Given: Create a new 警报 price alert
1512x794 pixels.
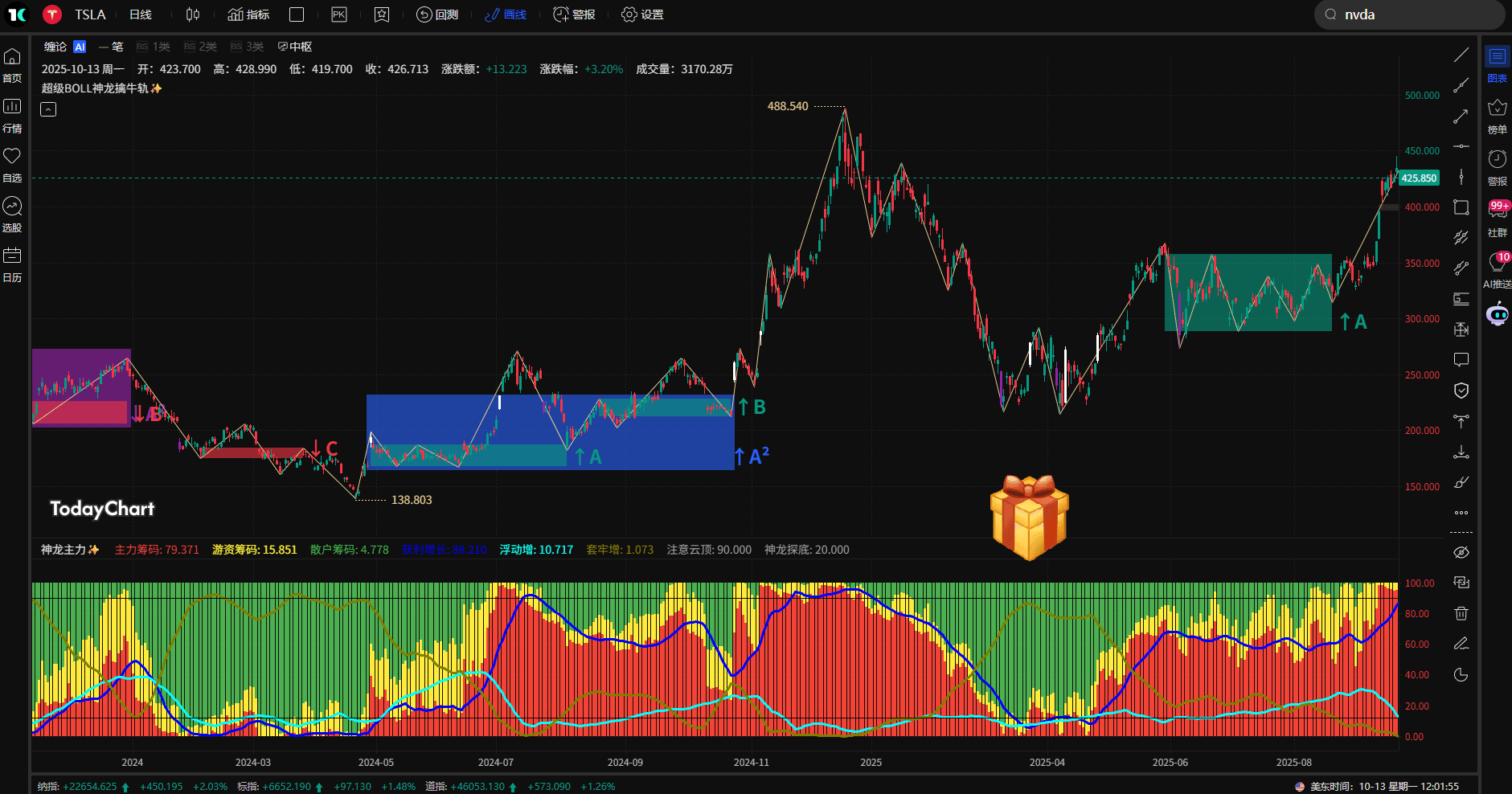Looking at the screenshot, I should pos(573,14).
